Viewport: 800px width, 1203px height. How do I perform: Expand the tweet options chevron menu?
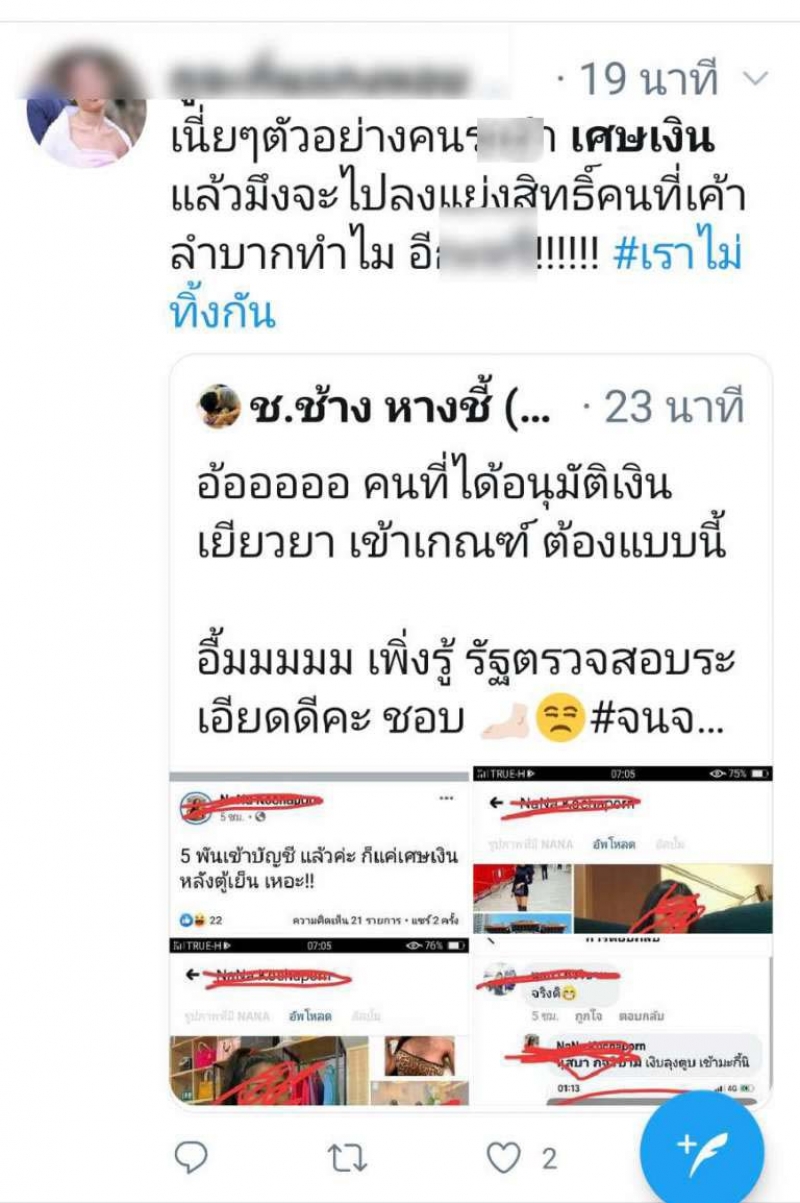[x=758, y=78]
